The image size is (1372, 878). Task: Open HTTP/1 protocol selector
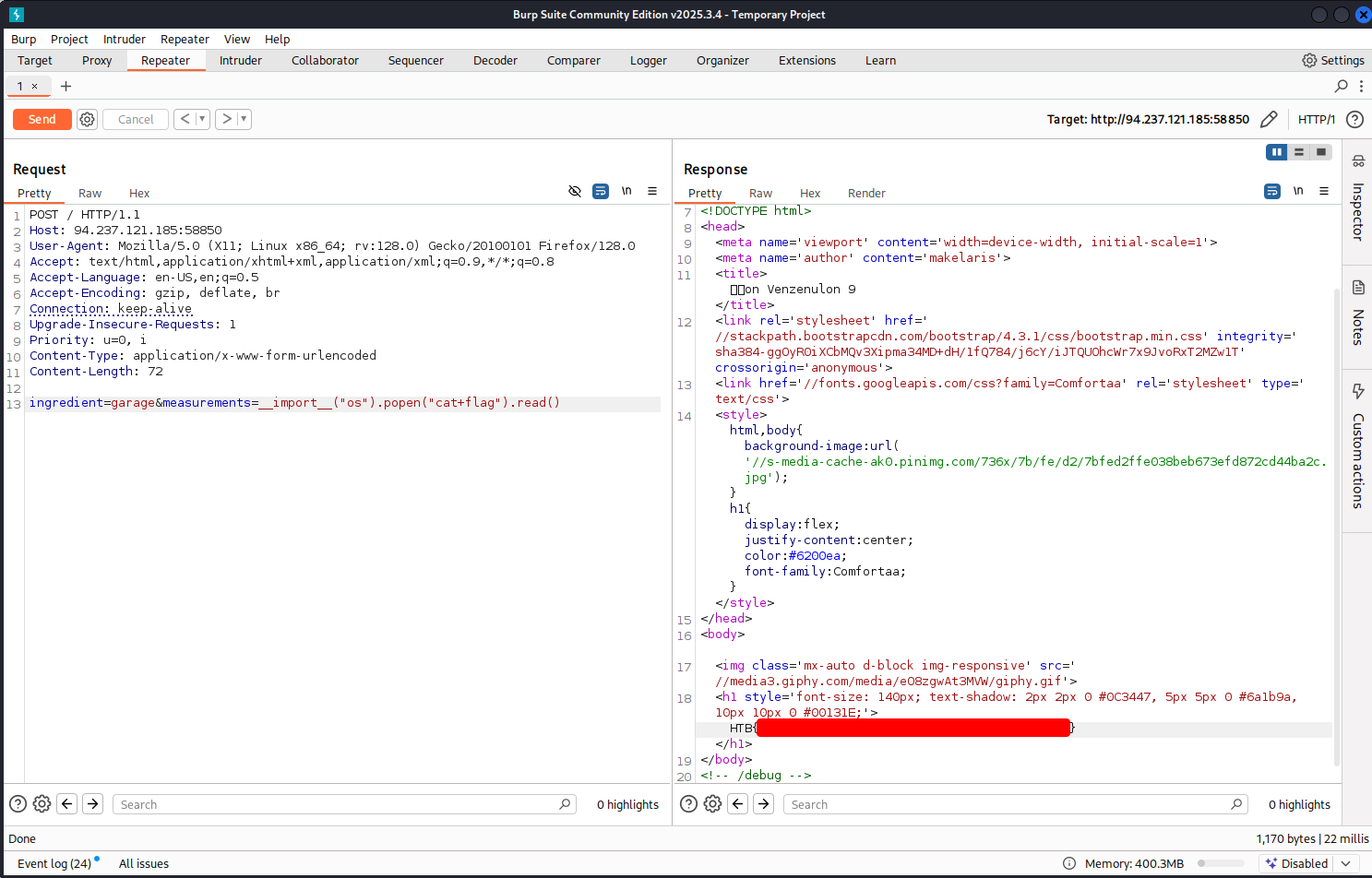point(1316,119)
